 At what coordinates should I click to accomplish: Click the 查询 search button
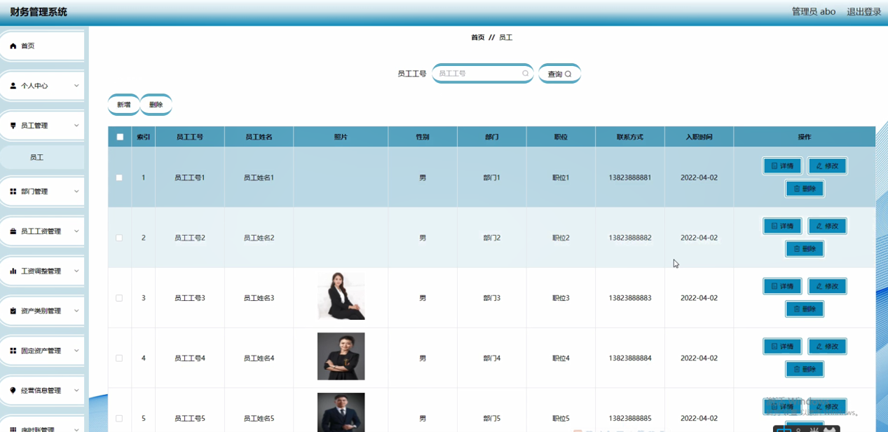(x=560, y=74)
